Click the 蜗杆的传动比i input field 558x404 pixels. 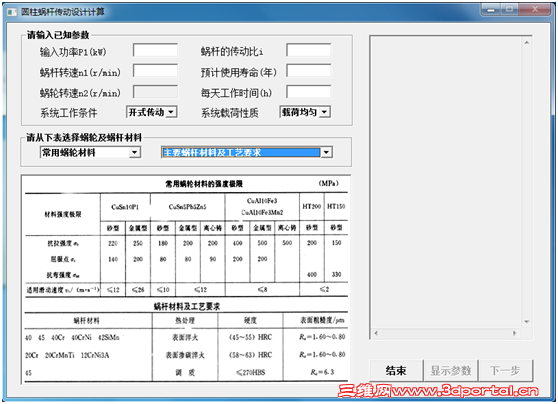309,50
